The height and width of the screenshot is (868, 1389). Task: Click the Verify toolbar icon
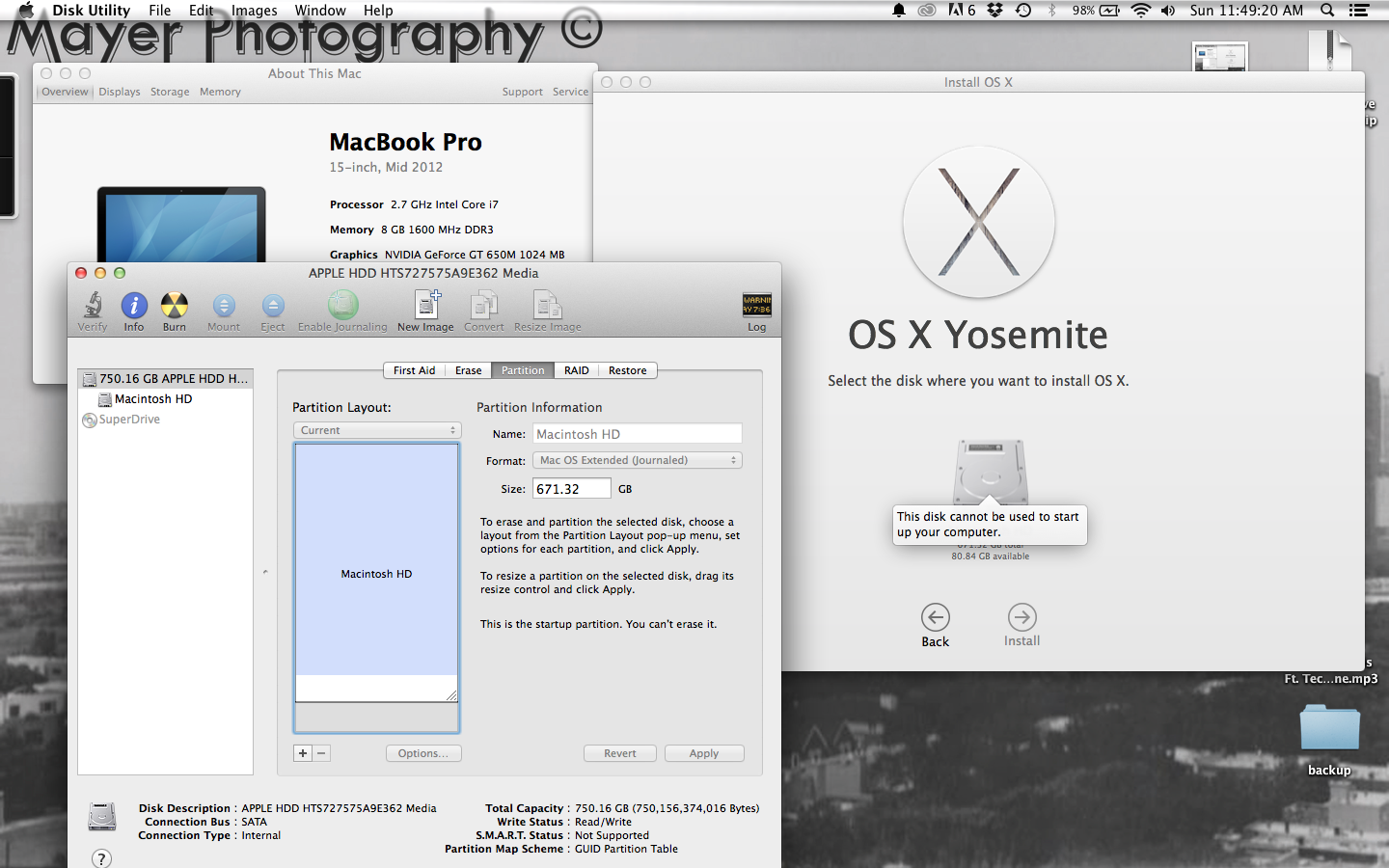tap(93, 312)
